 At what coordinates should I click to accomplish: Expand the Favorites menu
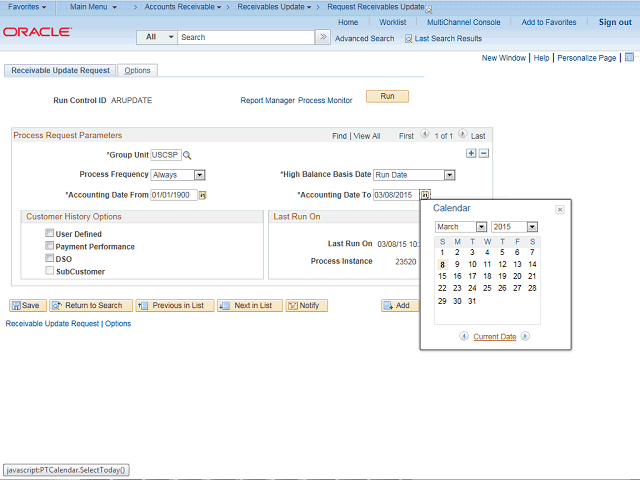[27, 7]
